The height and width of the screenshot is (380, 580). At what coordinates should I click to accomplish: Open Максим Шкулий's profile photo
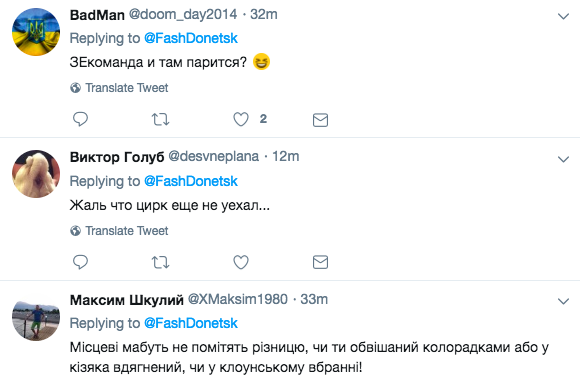pyautogui.click(x=36, y=317)
